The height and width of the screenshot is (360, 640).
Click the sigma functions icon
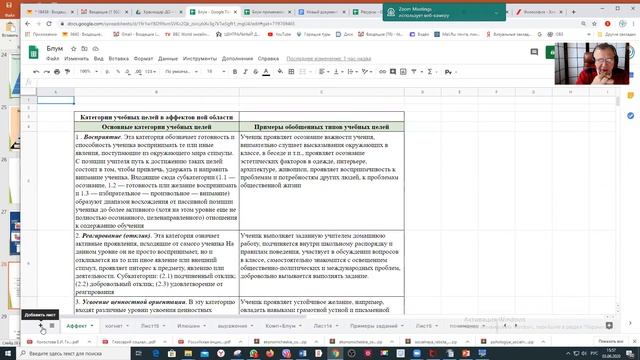(429, 72)
